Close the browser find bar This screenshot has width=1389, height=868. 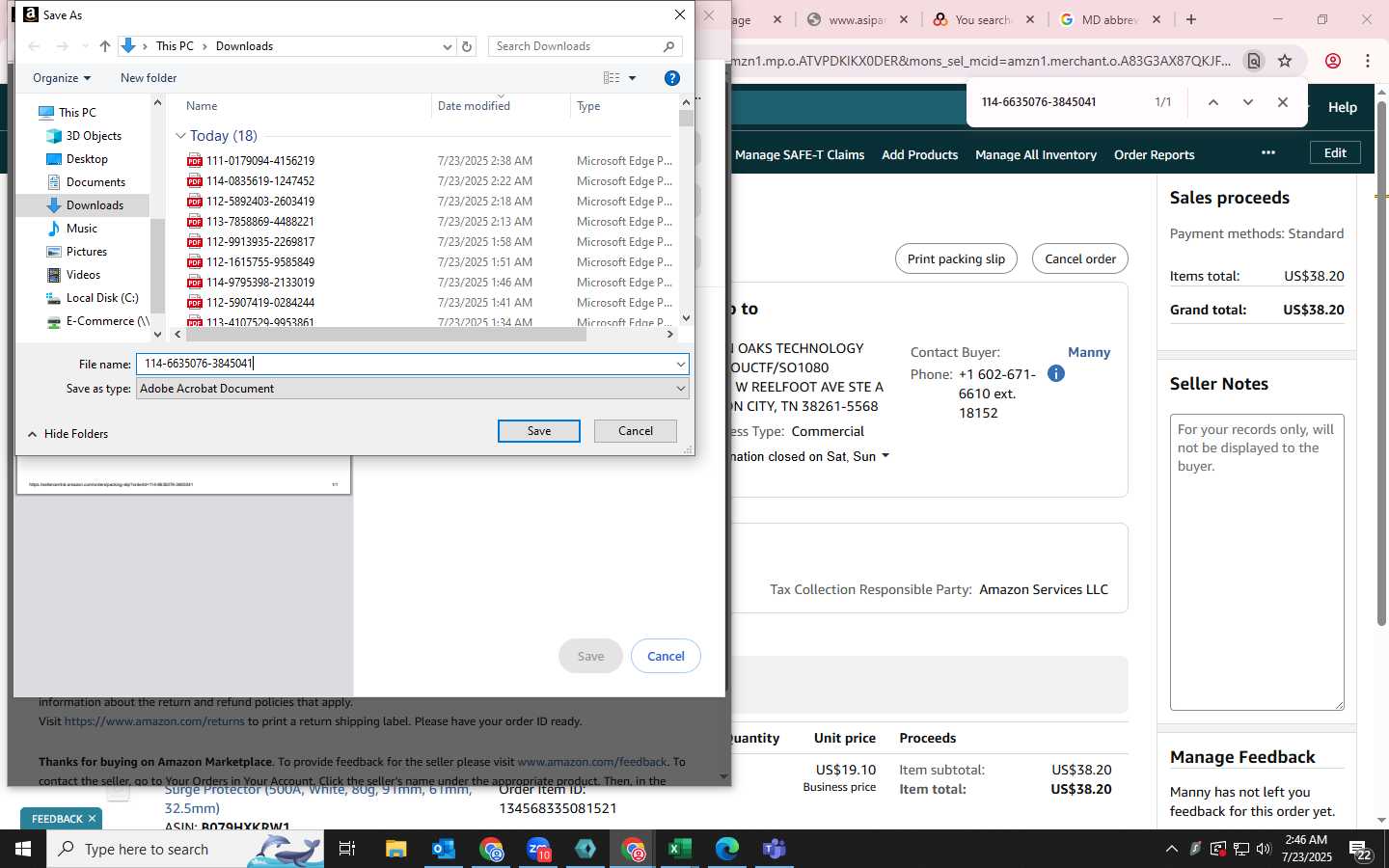[1283, 102]
